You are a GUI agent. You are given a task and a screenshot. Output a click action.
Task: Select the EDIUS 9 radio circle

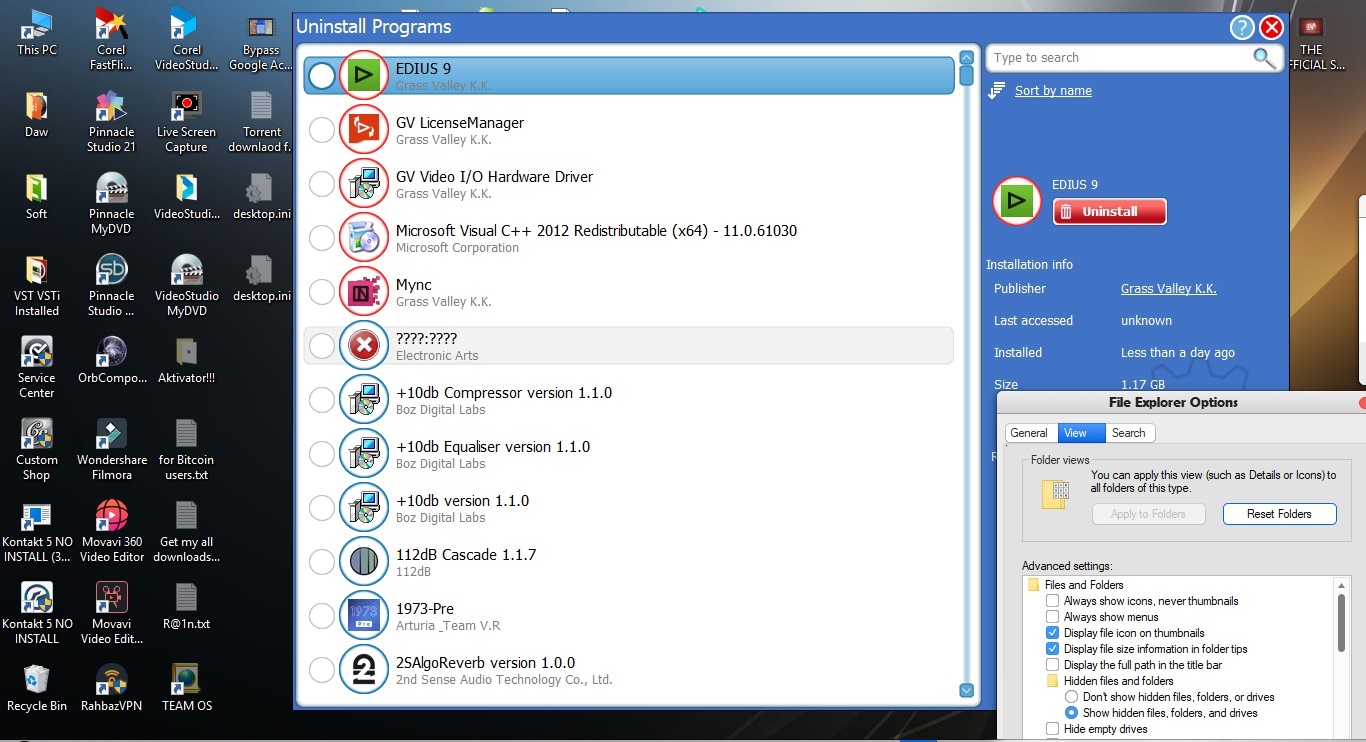(x=322, y=76)
